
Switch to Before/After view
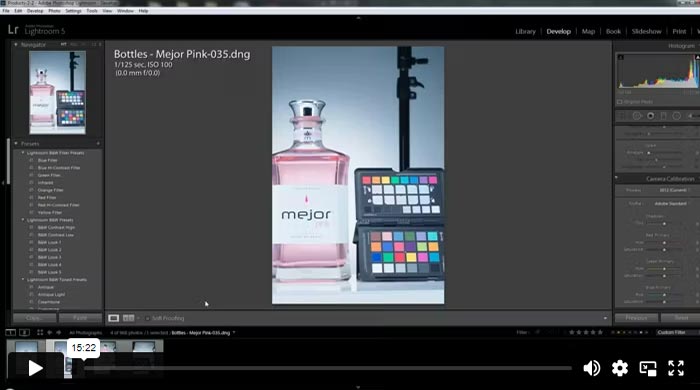129,318
